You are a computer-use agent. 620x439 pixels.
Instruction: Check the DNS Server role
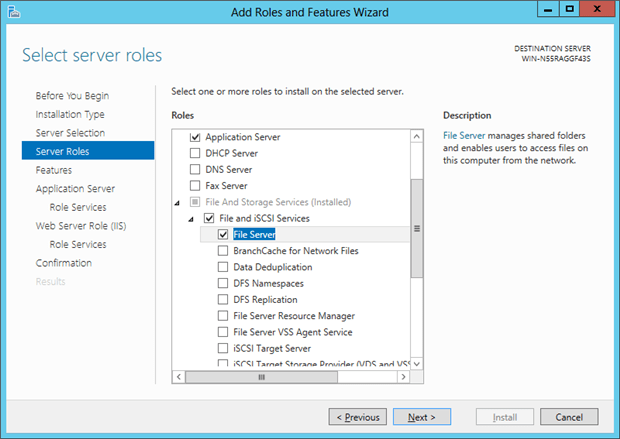tap(195, 169)
